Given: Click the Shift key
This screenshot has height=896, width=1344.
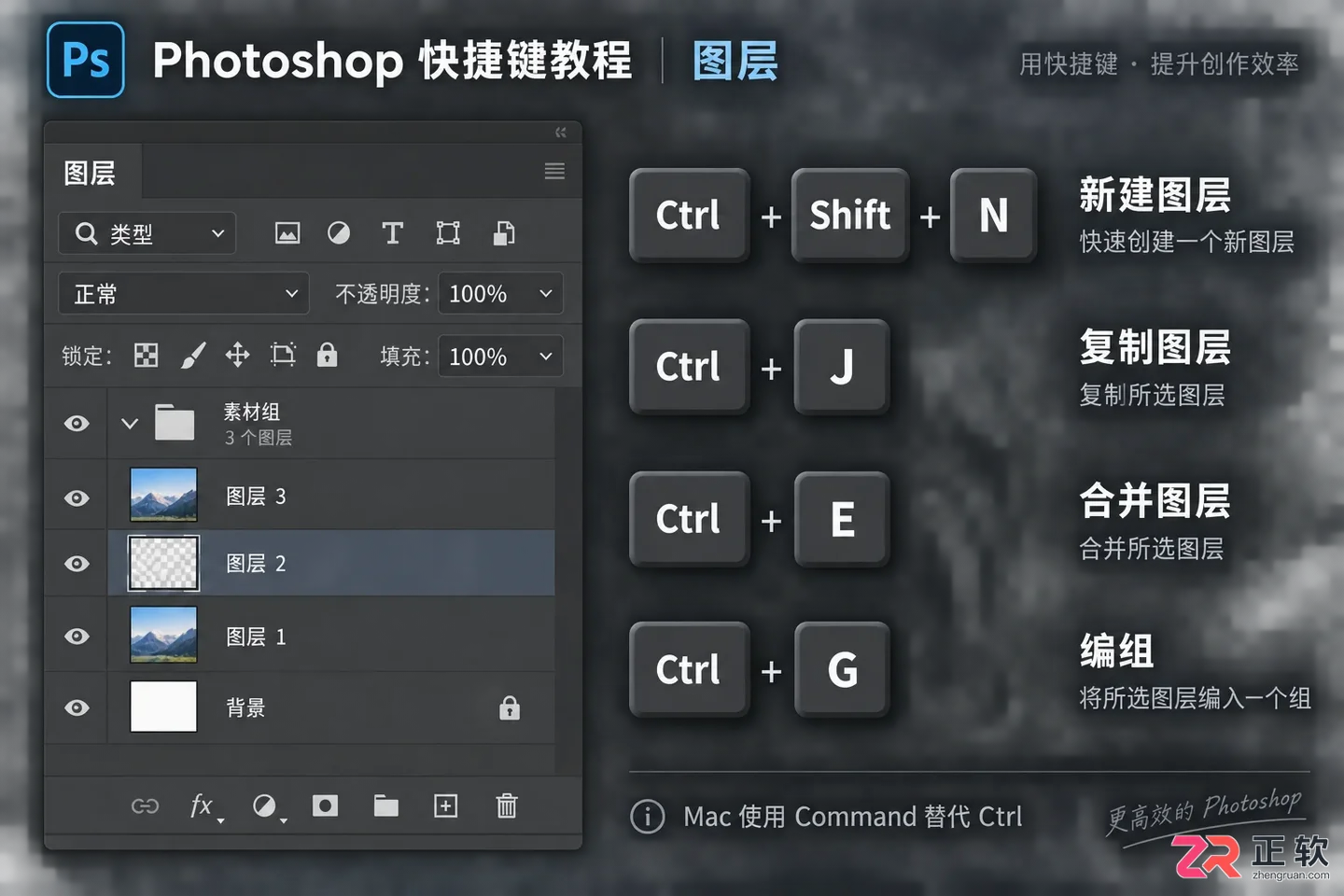Looking at the screenshot, I should [849, 216].
